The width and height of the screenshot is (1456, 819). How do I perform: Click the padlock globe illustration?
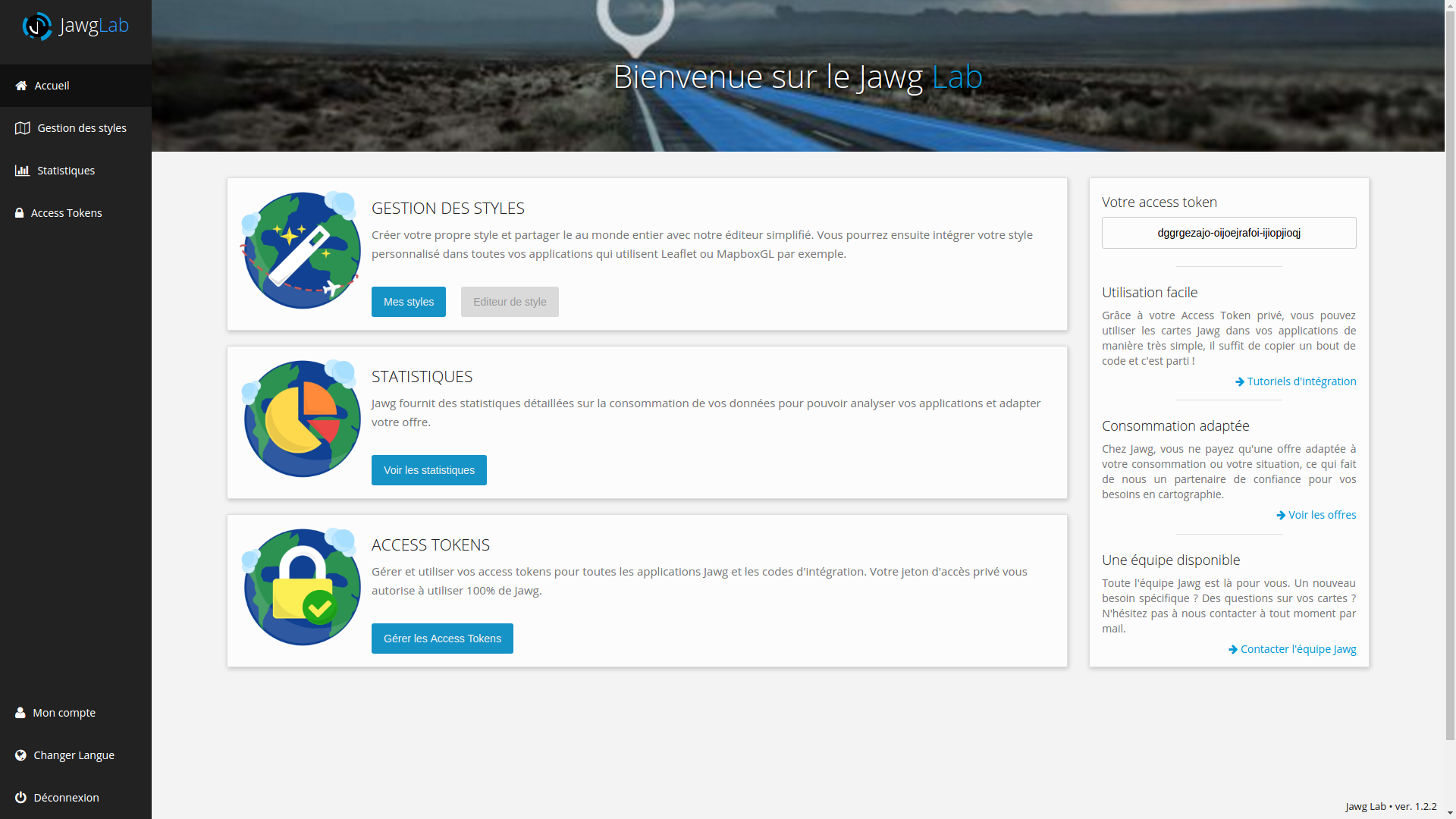click(x=301, y=587)
